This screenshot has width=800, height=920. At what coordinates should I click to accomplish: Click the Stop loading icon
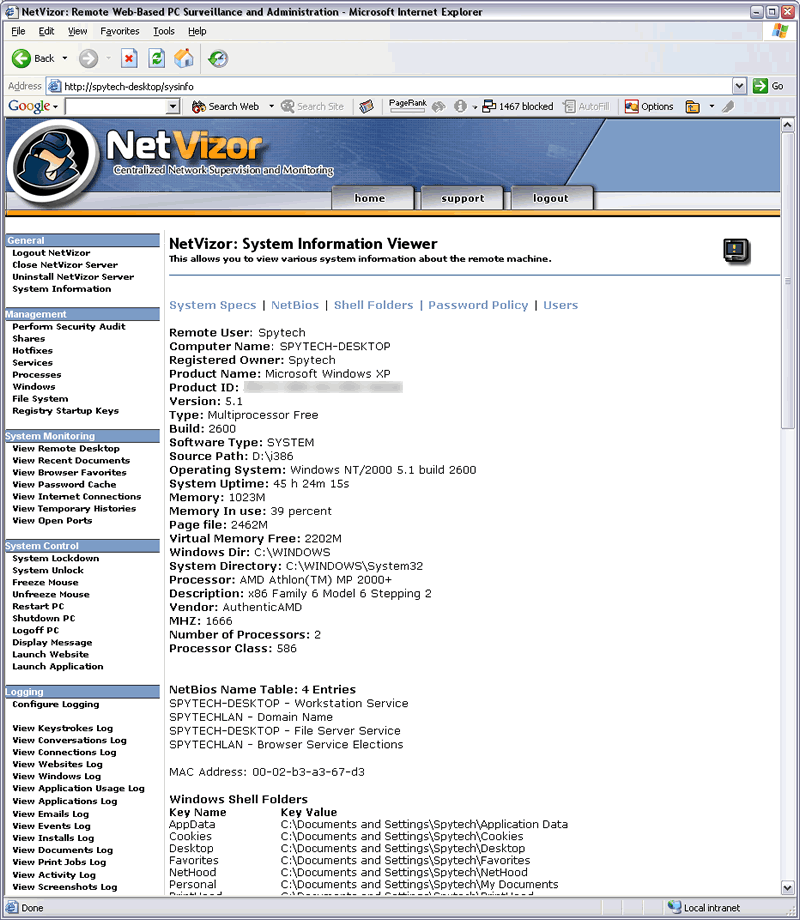(129, 58)
